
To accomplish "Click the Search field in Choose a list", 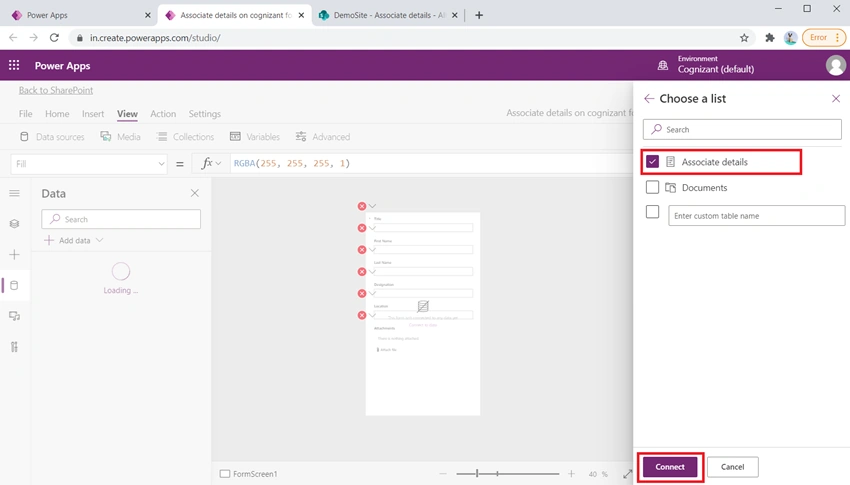I will [x=742, y=130].
